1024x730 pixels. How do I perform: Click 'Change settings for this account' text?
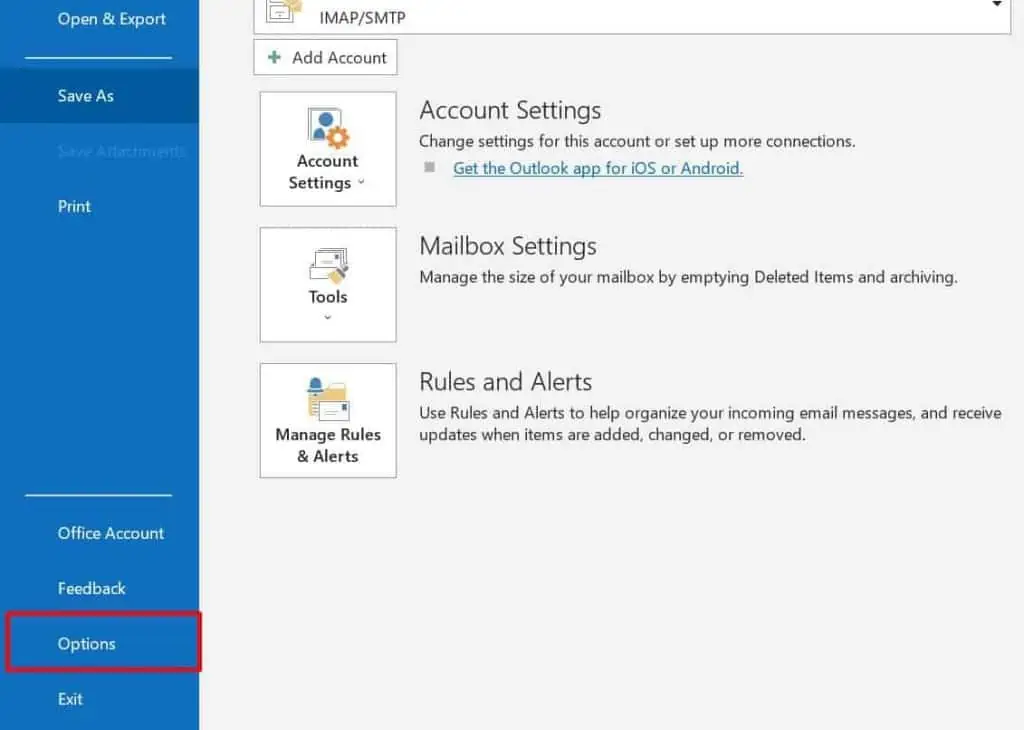tap(637, 142)
